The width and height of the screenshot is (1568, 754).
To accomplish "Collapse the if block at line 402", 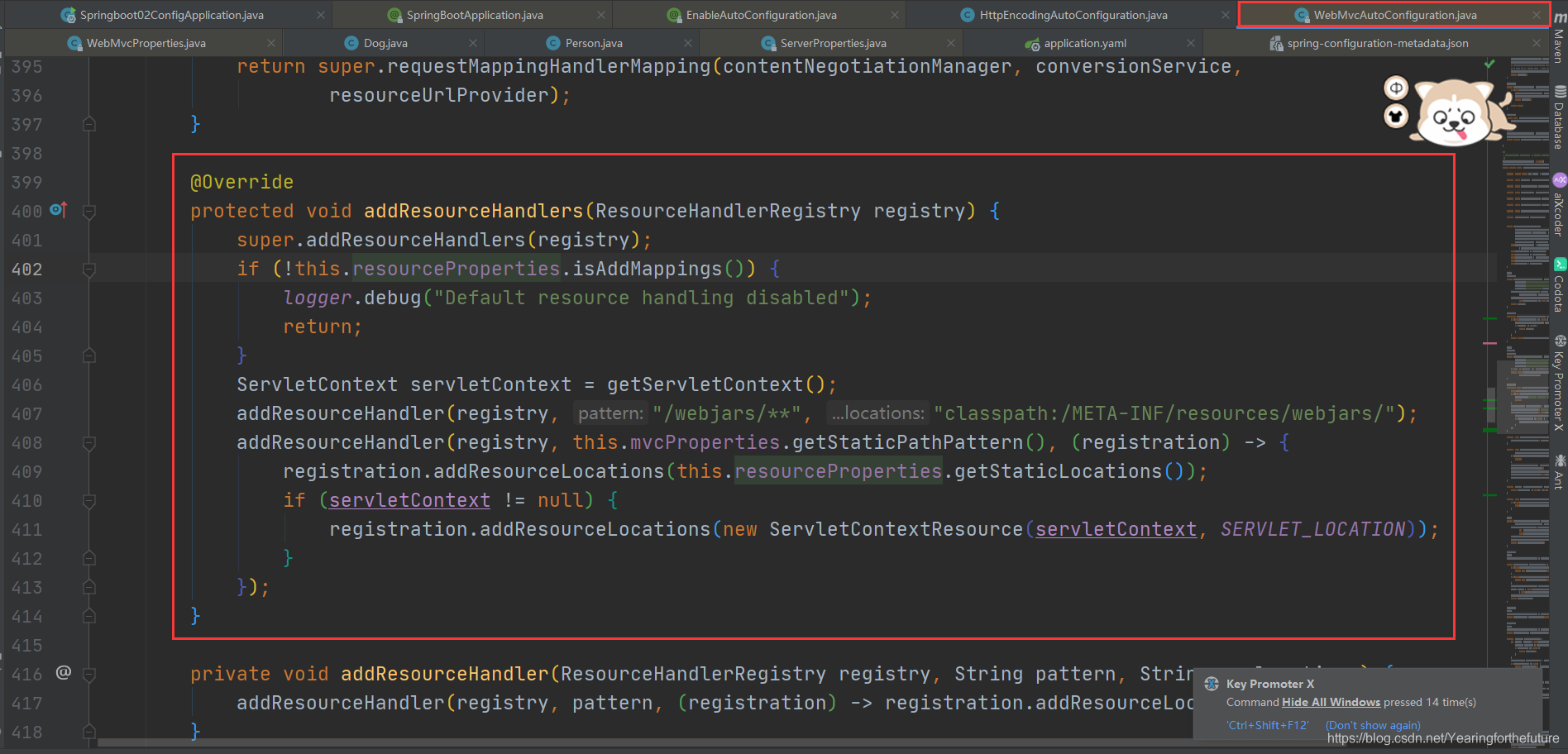I will (x=89, y=270).
